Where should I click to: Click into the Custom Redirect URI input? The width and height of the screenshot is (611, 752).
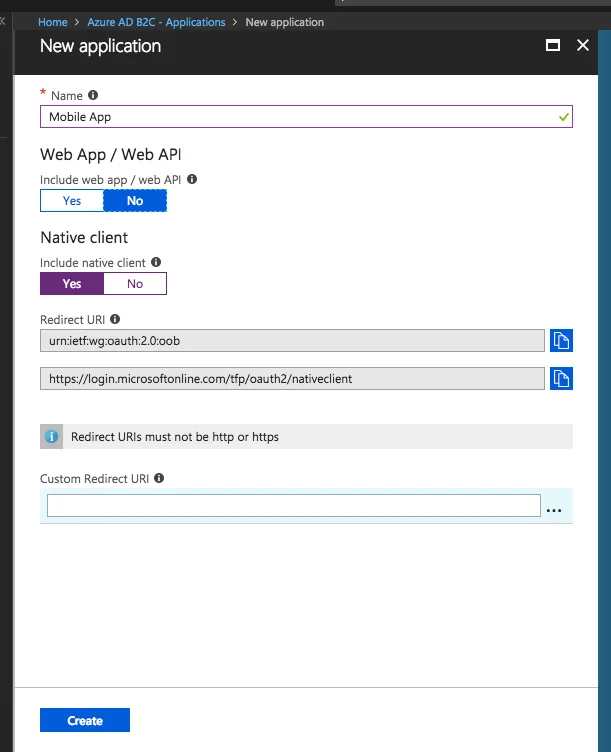point(294,505)
